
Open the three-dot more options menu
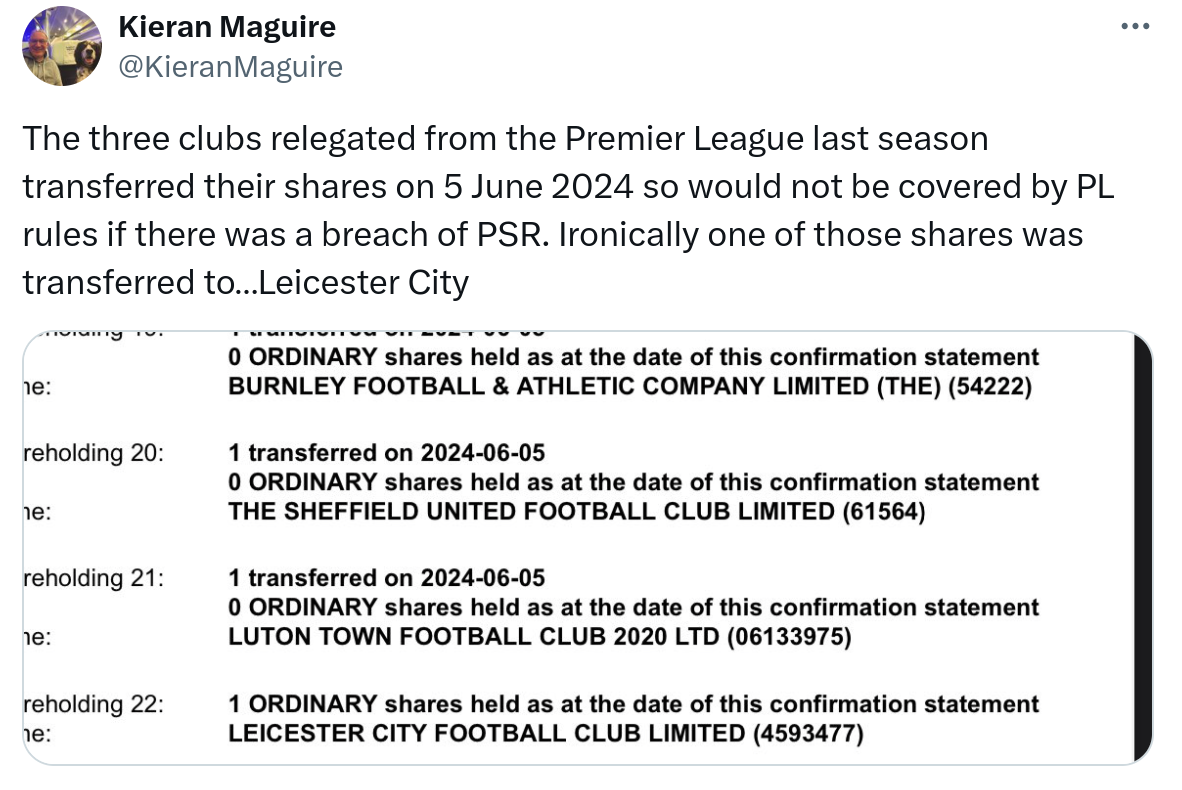[x=1135, y=26]
